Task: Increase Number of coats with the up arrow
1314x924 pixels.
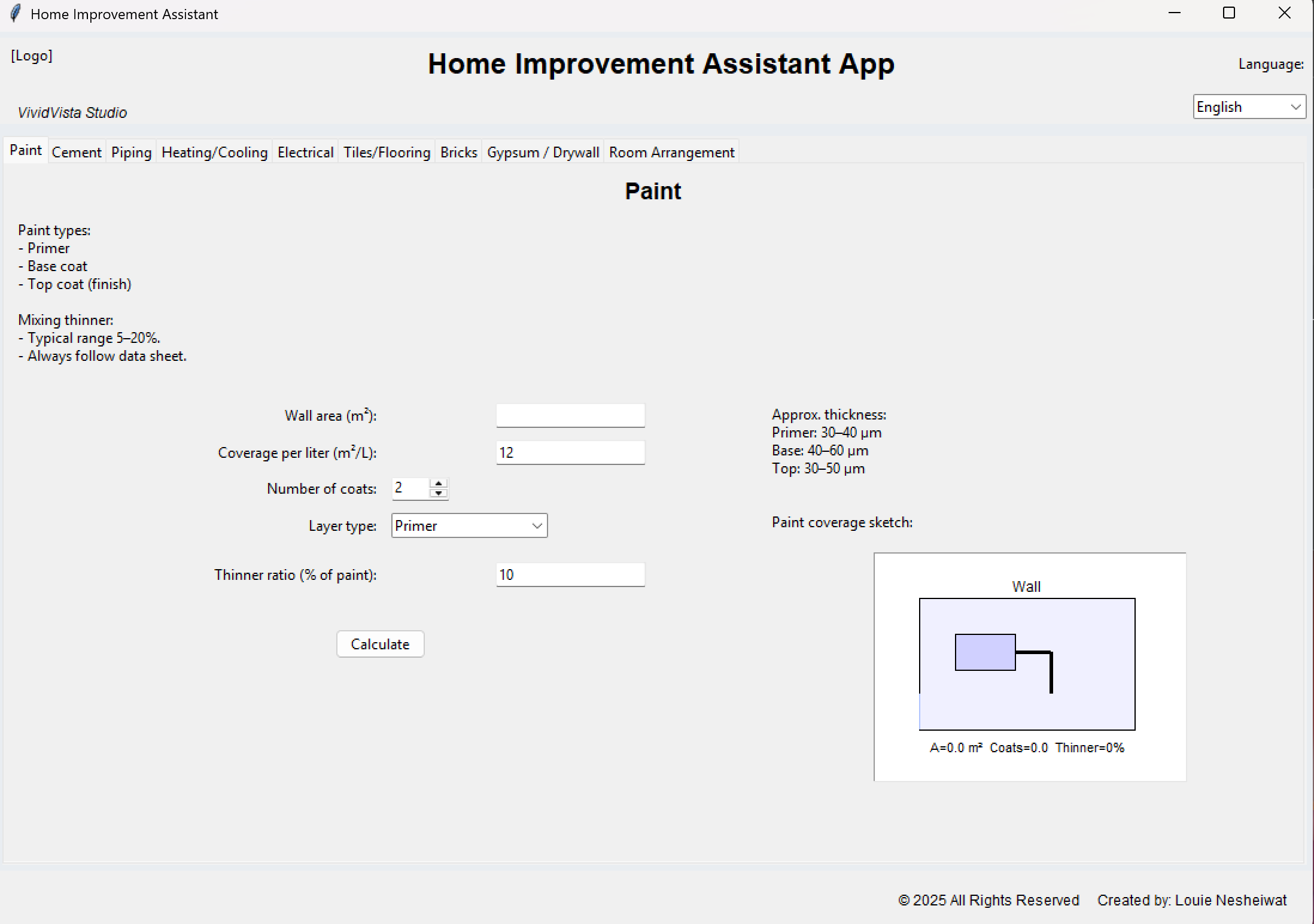Action: [439, 484]
